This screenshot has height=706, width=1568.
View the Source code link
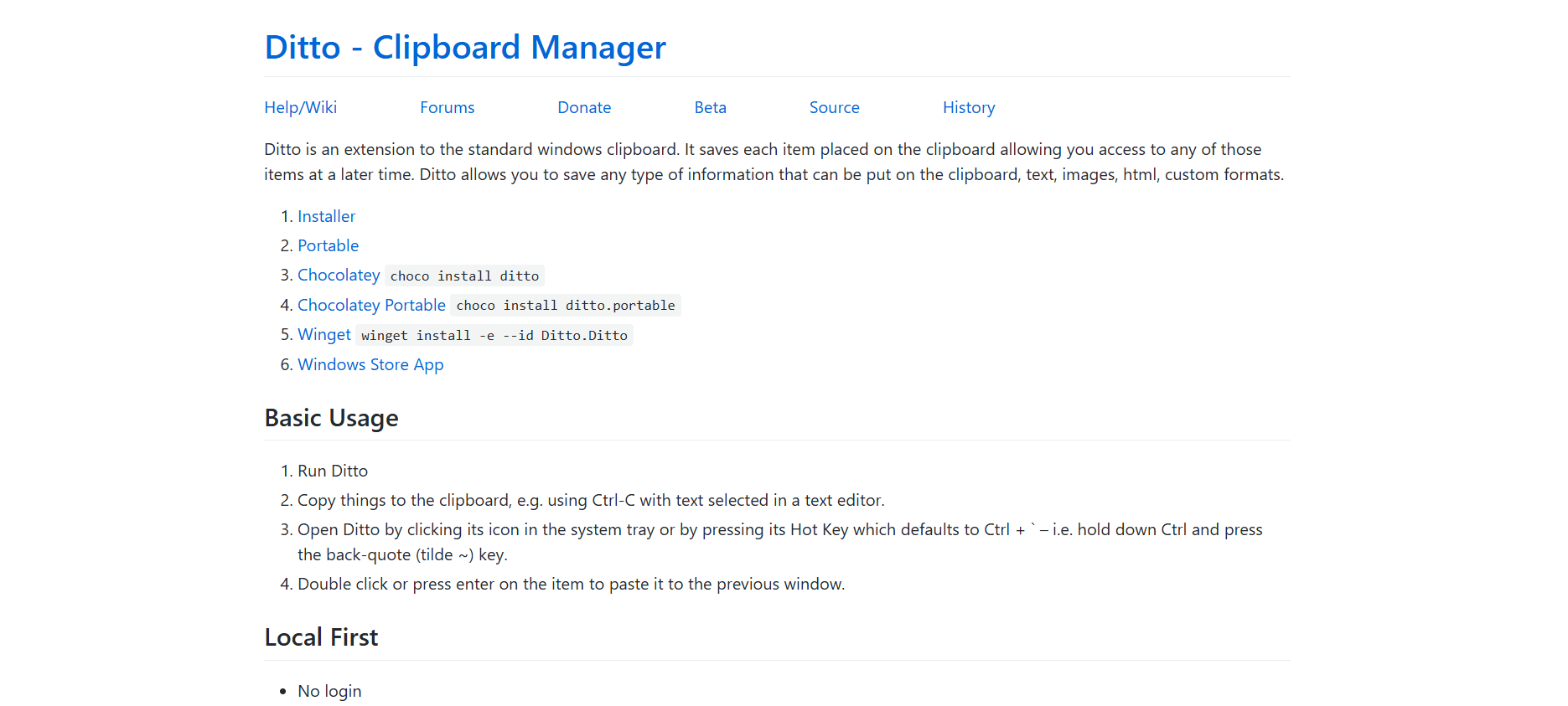tap(834, 107)
